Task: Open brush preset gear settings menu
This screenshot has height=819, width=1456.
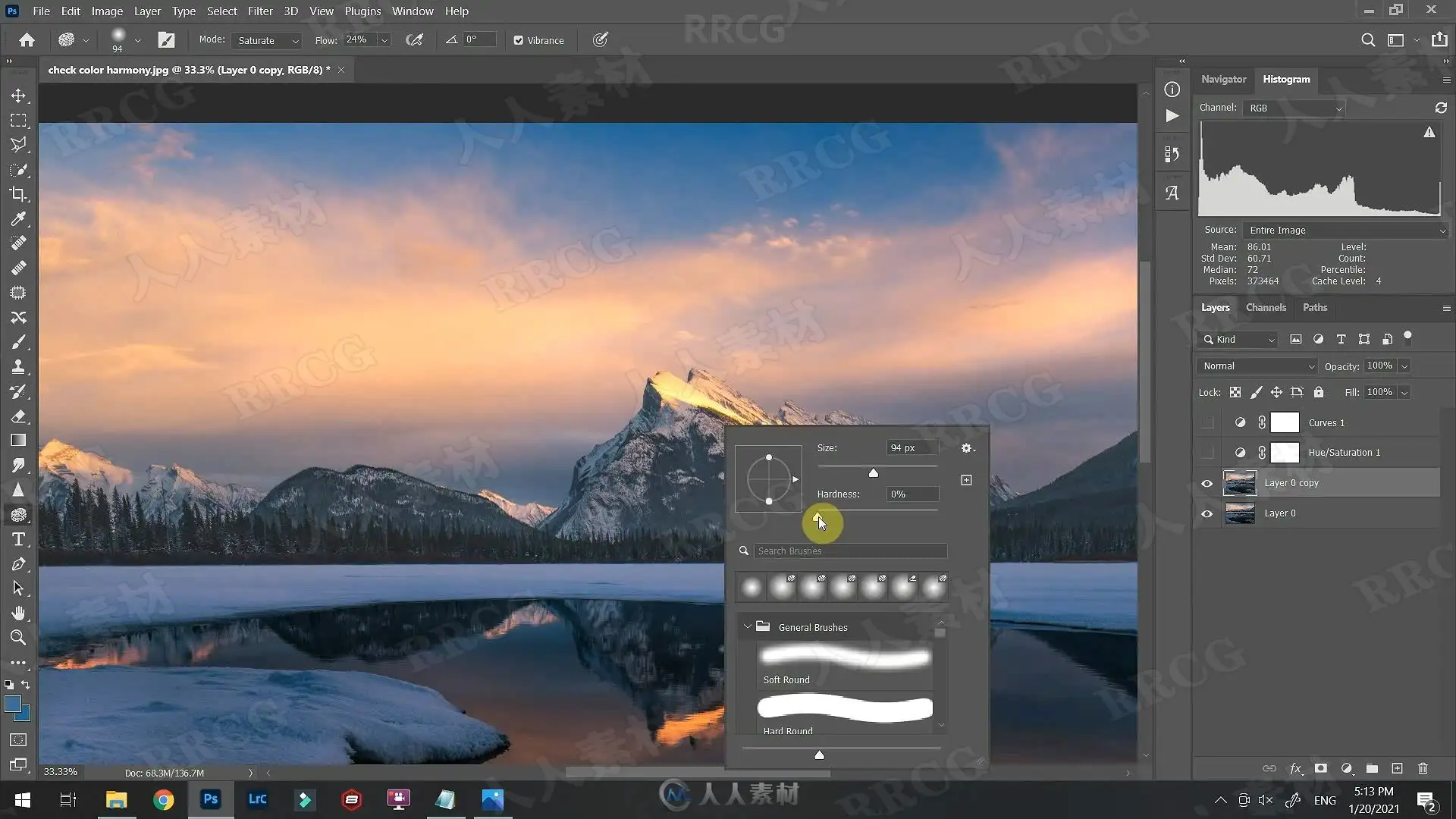Action: tap(968, 448)
